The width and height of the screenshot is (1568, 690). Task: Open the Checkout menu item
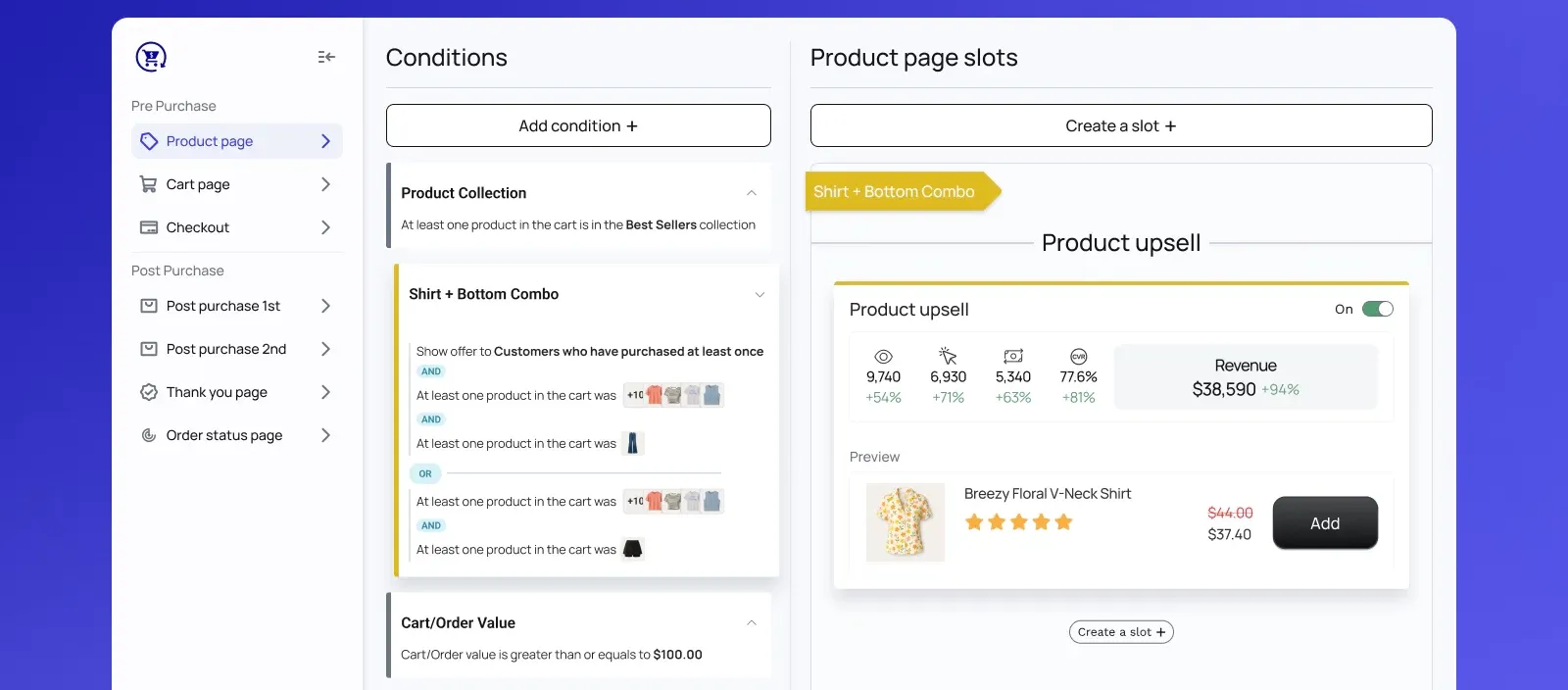point(237,227)
